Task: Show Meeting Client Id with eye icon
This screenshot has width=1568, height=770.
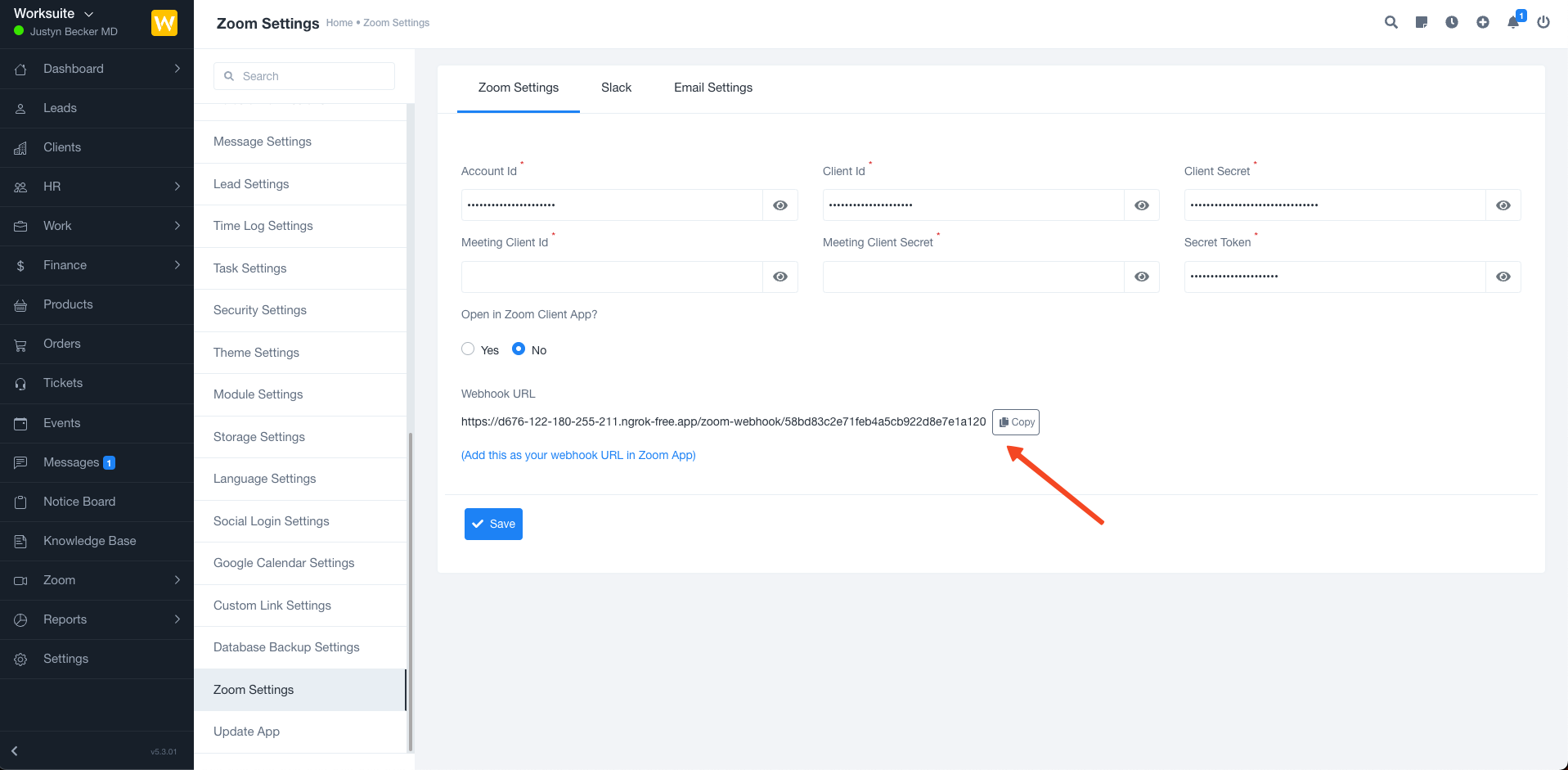Action: 780,277
